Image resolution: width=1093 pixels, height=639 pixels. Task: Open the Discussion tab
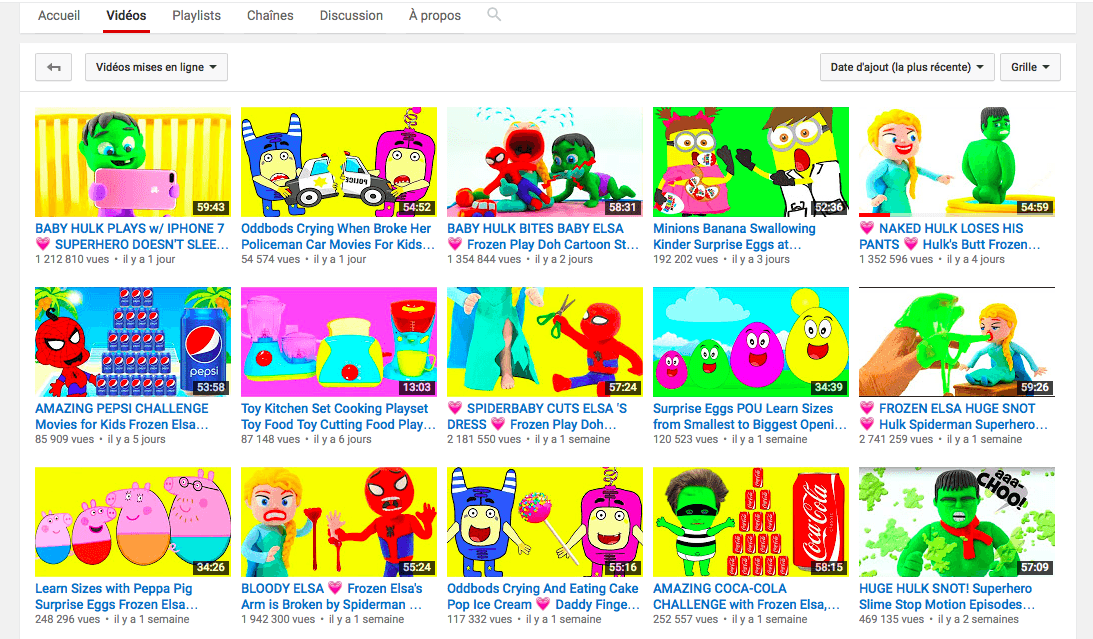(x=351, y=15)
